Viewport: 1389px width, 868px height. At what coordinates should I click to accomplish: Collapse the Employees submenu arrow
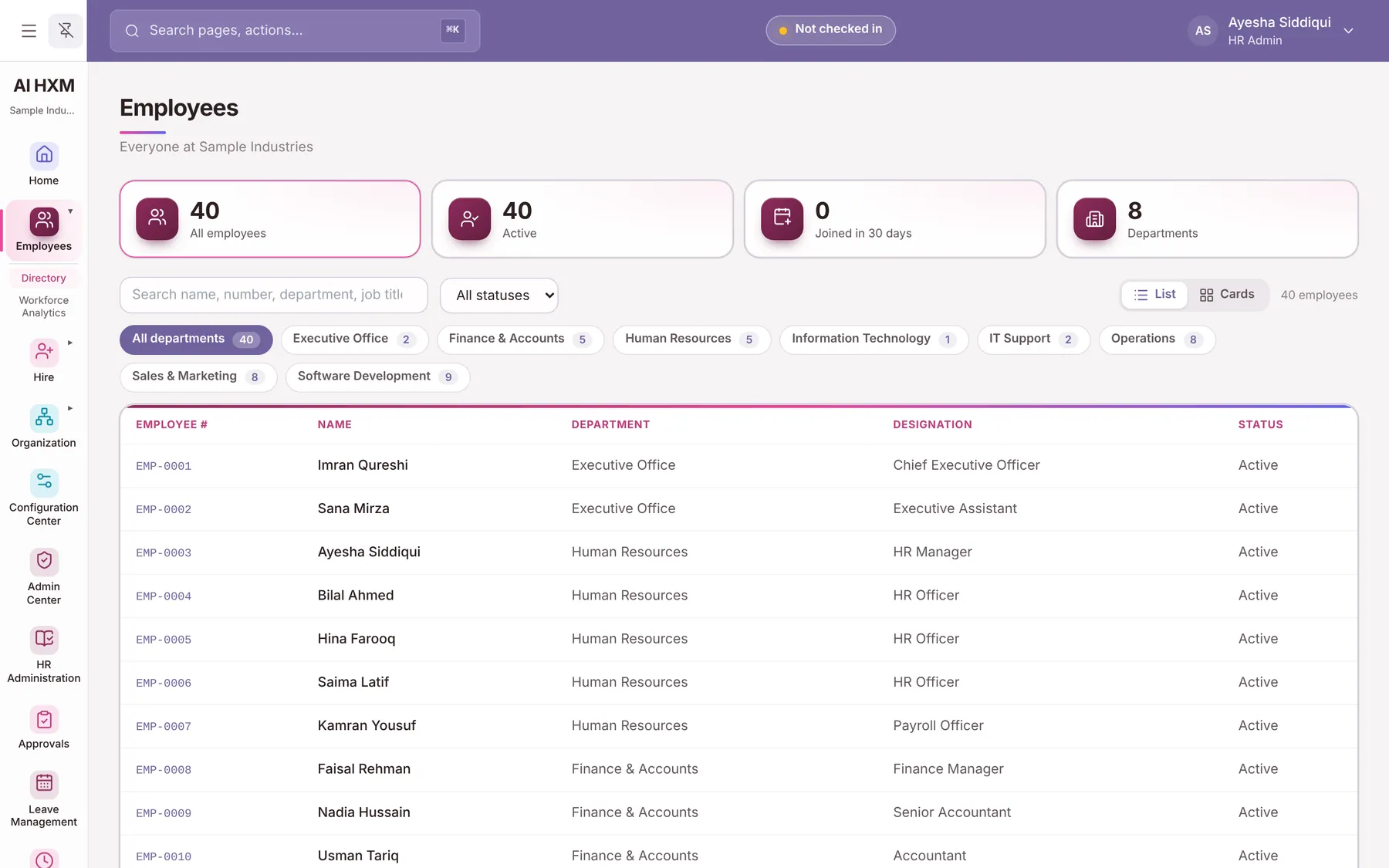pyautogui.click(x=70, y=211)
